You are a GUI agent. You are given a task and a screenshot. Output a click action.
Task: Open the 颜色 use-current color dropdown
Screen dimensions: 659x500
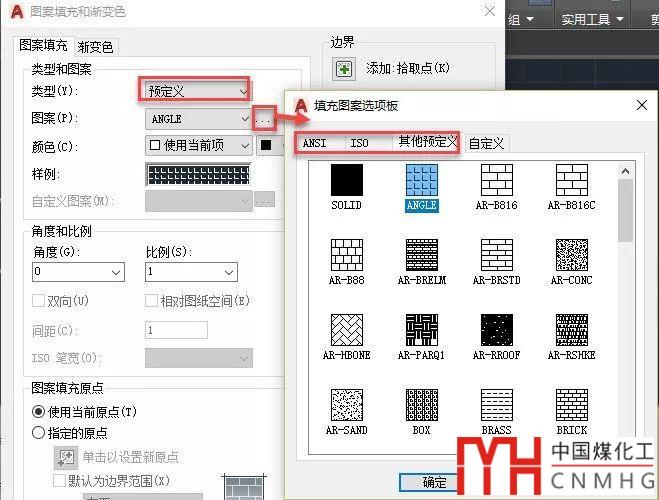[198, 146]
